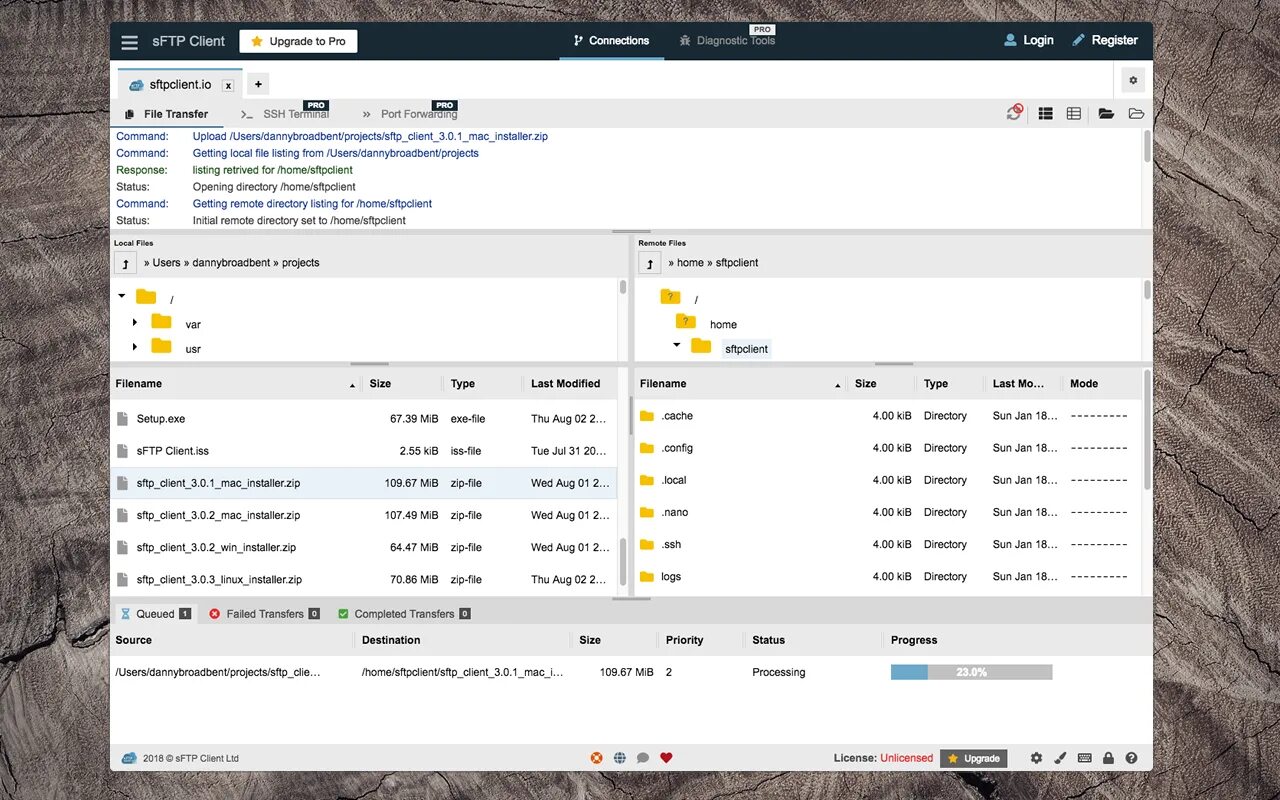Click the Upgrade to Pro button

tap(298, 41)
